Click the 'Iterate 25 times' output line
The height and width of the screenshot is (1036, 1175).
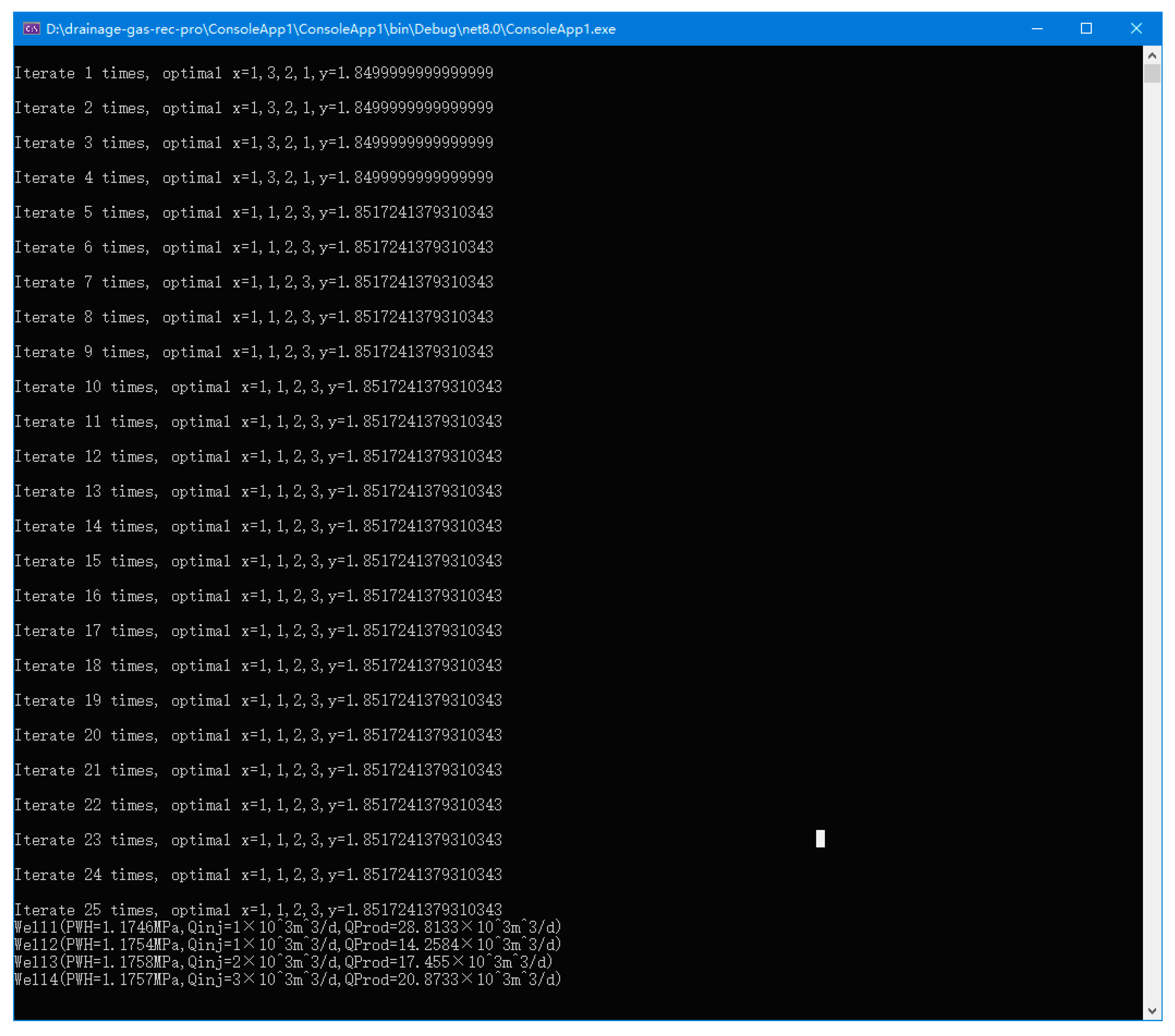258,909
